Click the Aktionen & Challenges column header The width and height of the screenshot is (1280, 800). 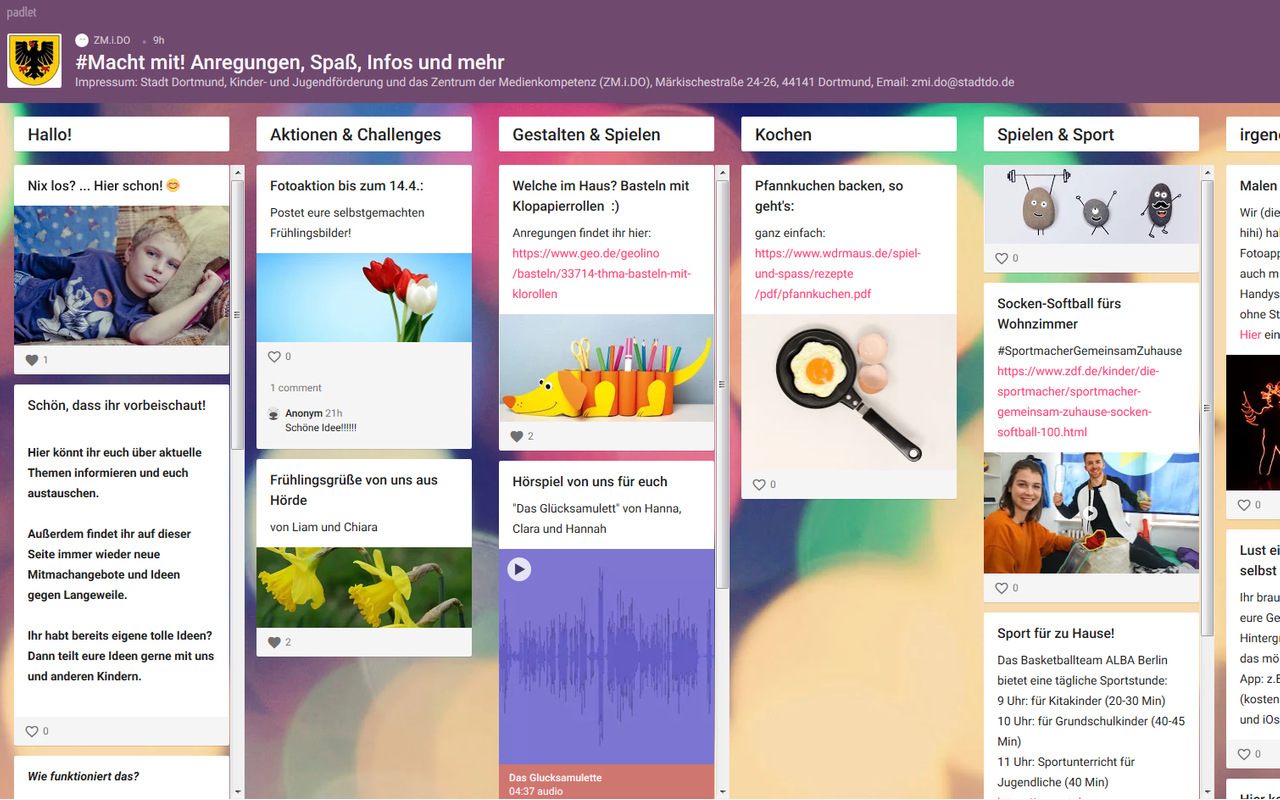click(355, 135)
